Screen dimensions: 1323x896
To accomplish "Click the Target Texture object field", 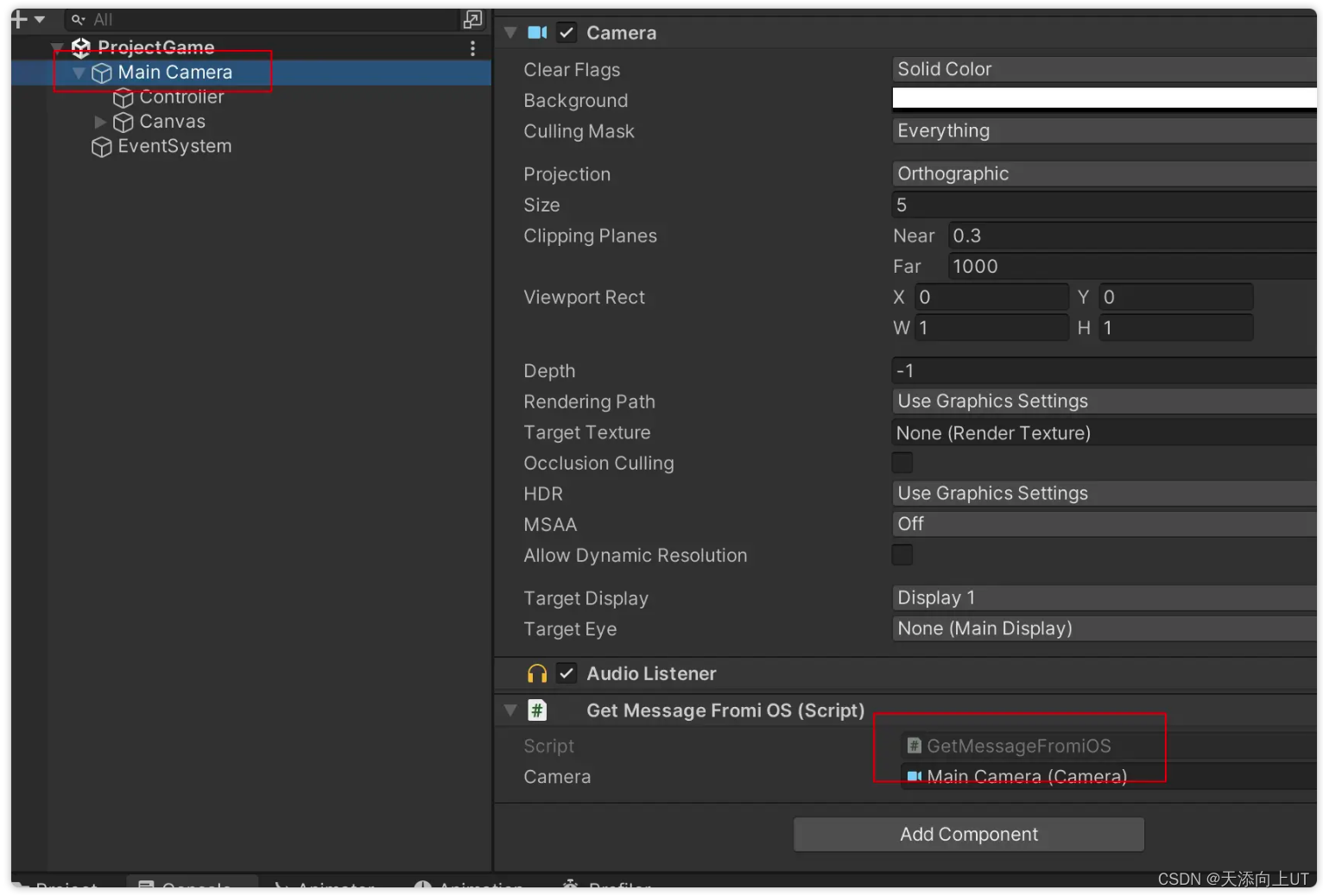I will (1104, 432).
